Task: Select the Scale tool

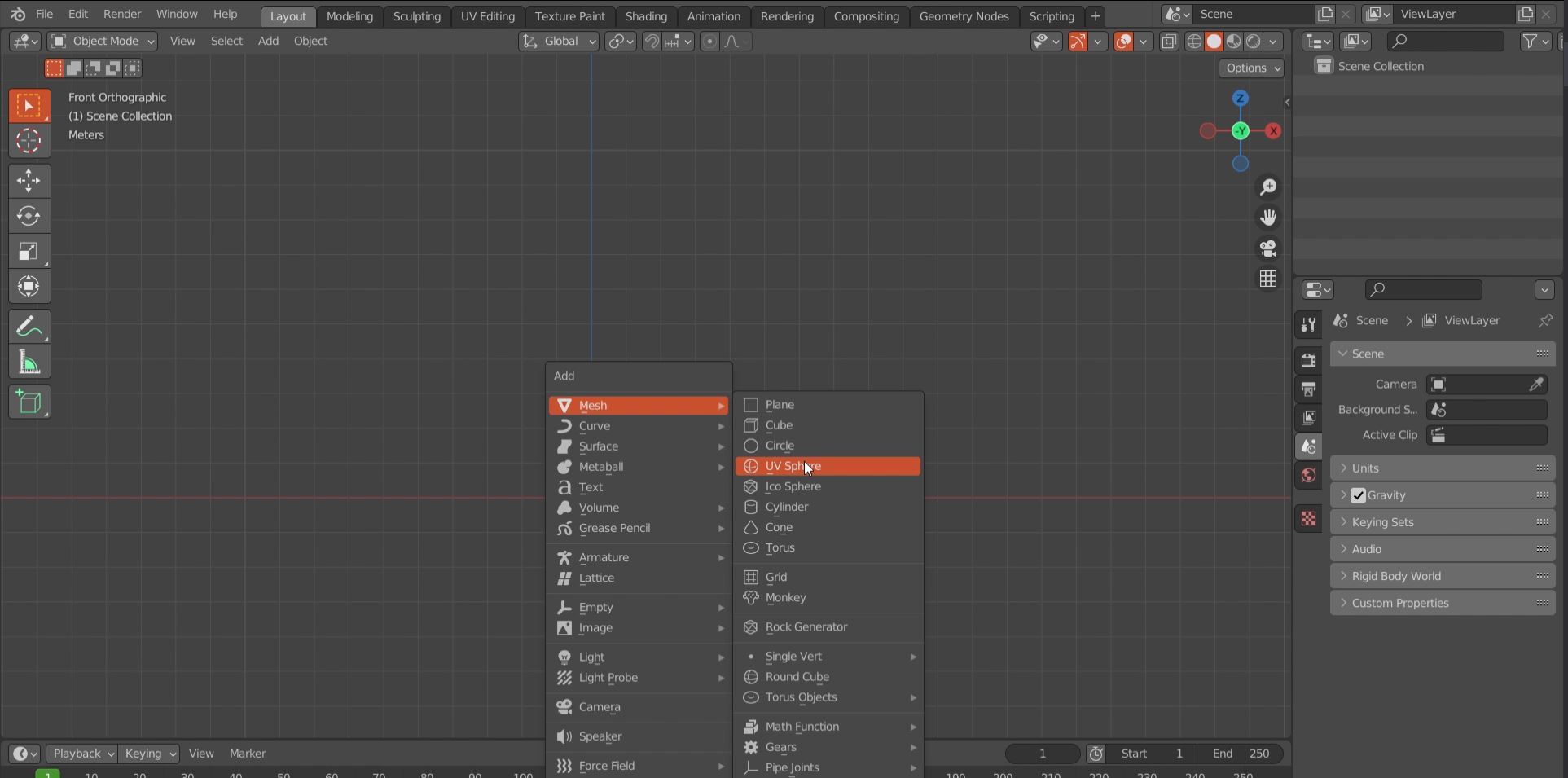Action: [x=29, y=251]
